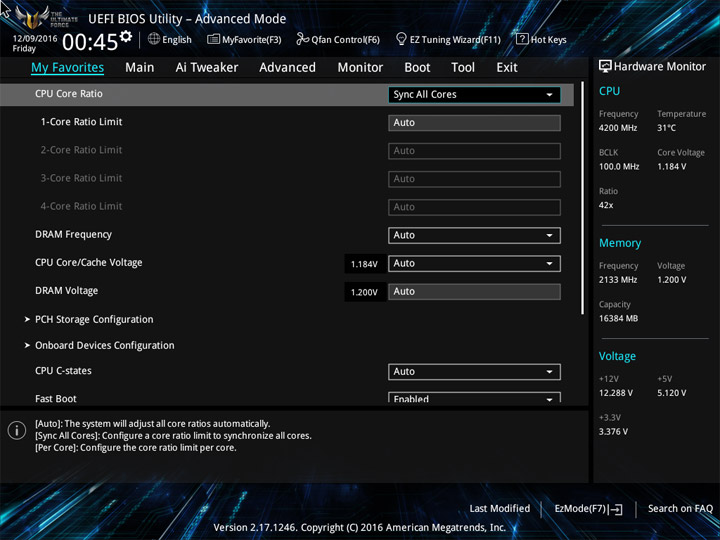Open the Exit tab
The width and height of the screenshot is (720, 540).
coord(507,68)
